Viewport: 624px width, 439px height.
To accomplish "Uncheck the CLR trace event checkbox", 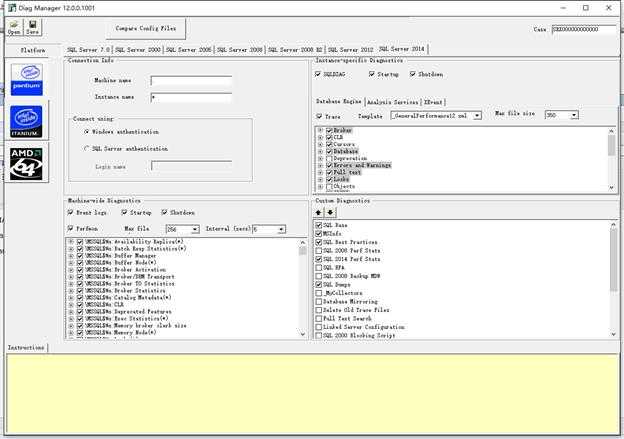I will tap(329, 137).
